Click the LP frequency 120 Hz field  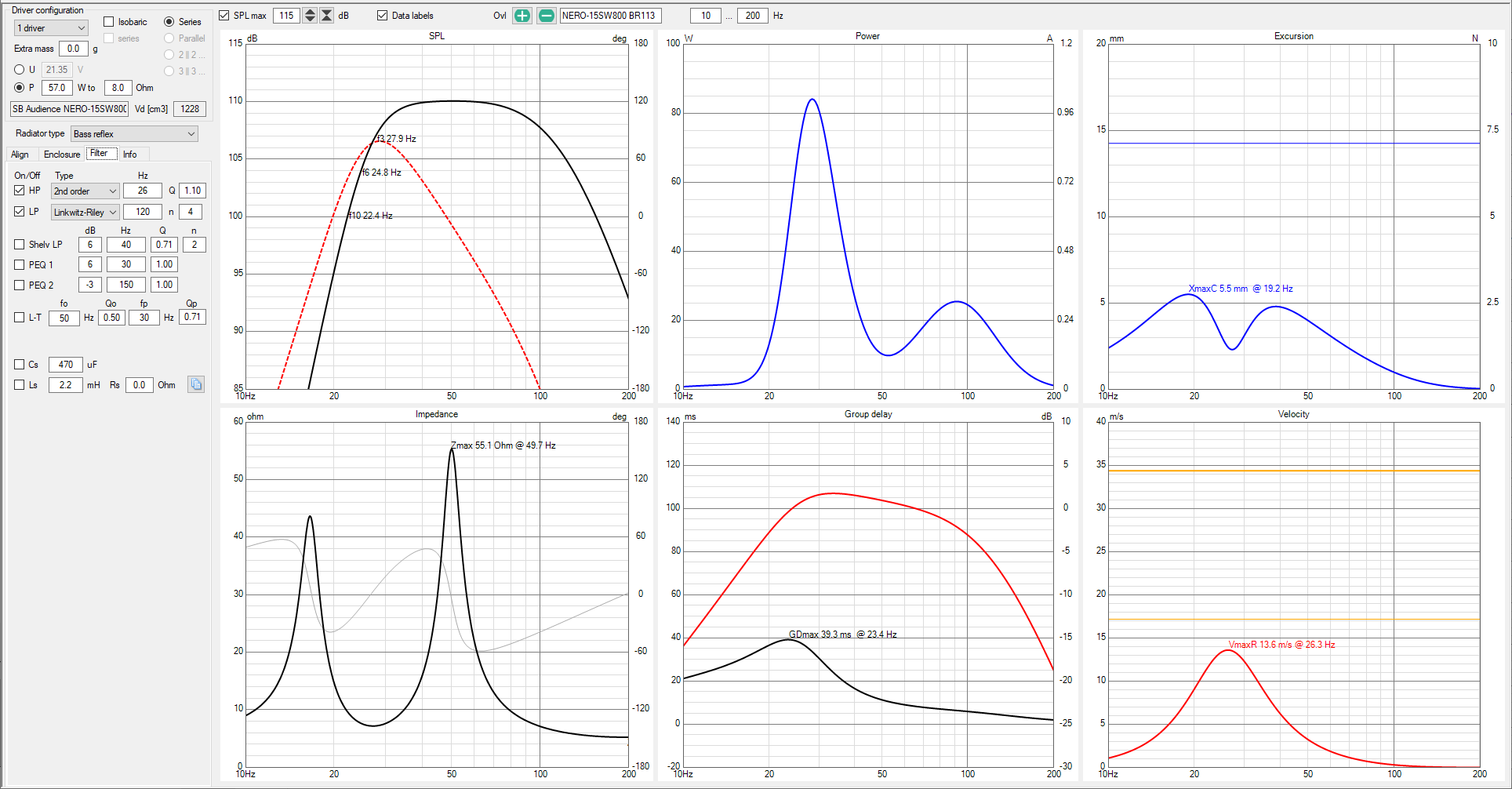(x=143, y=212)
